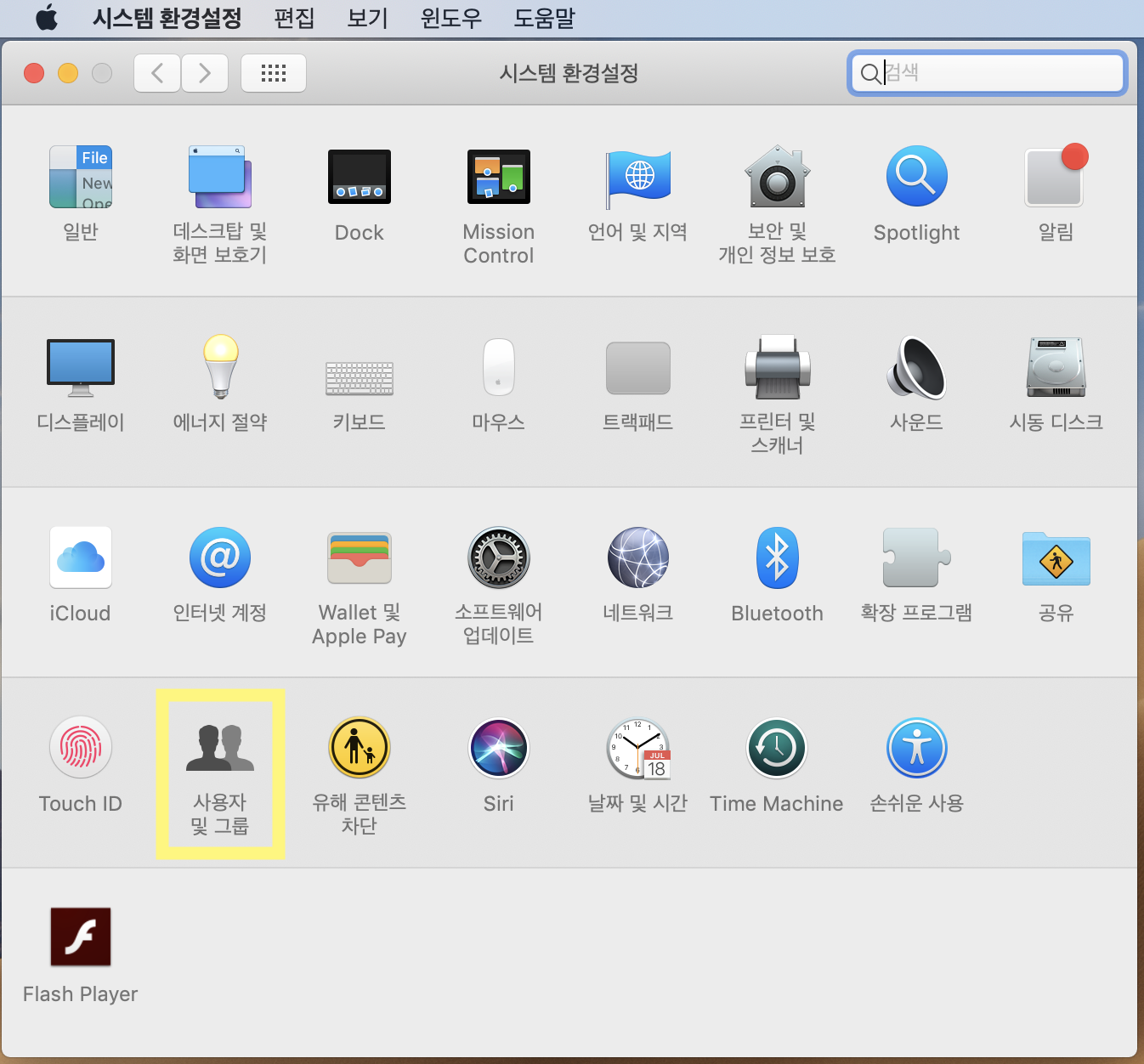This screenshot has height=1064, width=1144.
Task: Open the 도움말 menu
Action: point(545,18)
